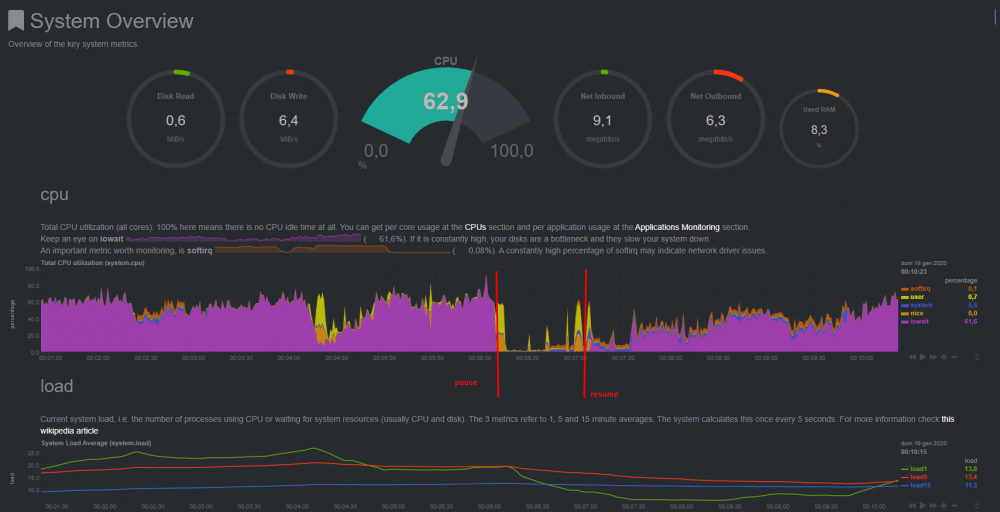Click the iowait sparkline mini chart
1000x512 pixels.
[x=244, y=238]
